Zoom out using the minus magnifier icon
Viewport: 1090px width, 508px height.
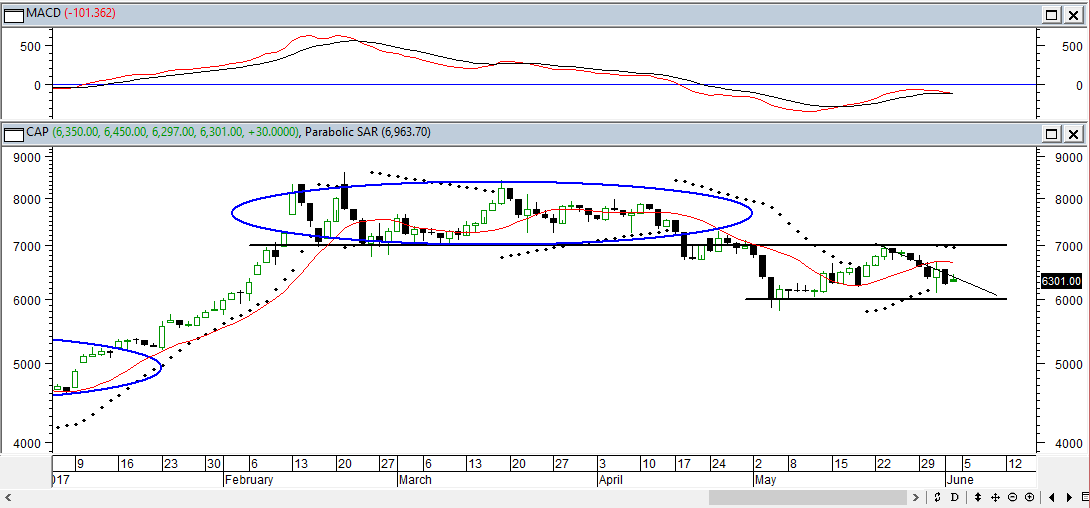pos(1012,498)
